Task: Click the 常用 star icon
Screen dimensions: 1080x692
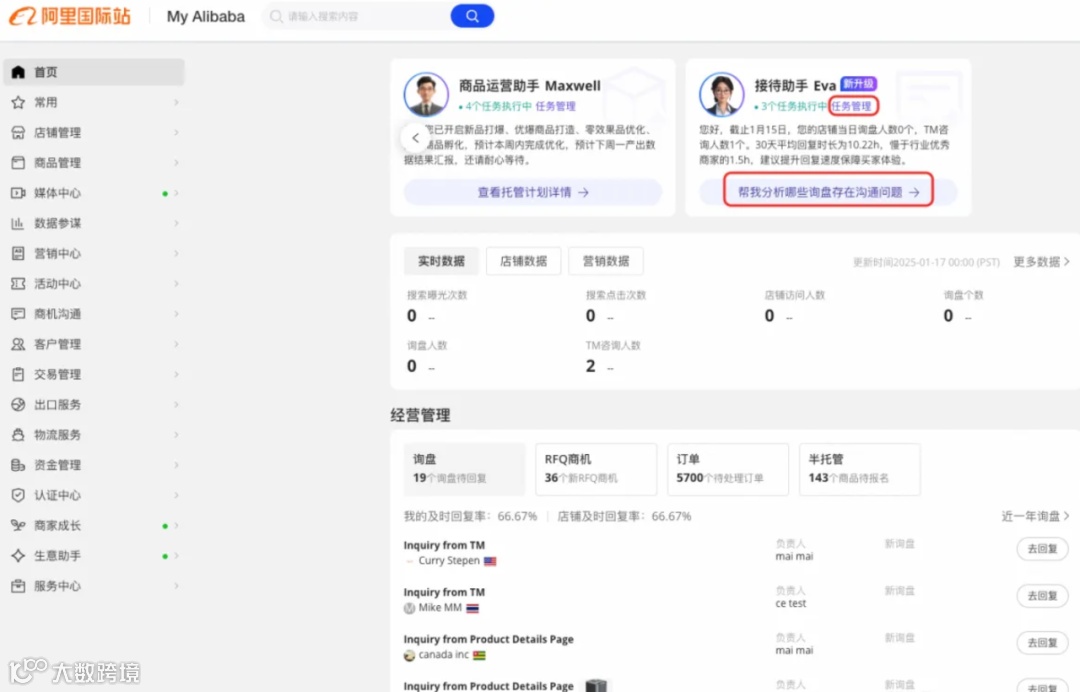Action: 19,102
